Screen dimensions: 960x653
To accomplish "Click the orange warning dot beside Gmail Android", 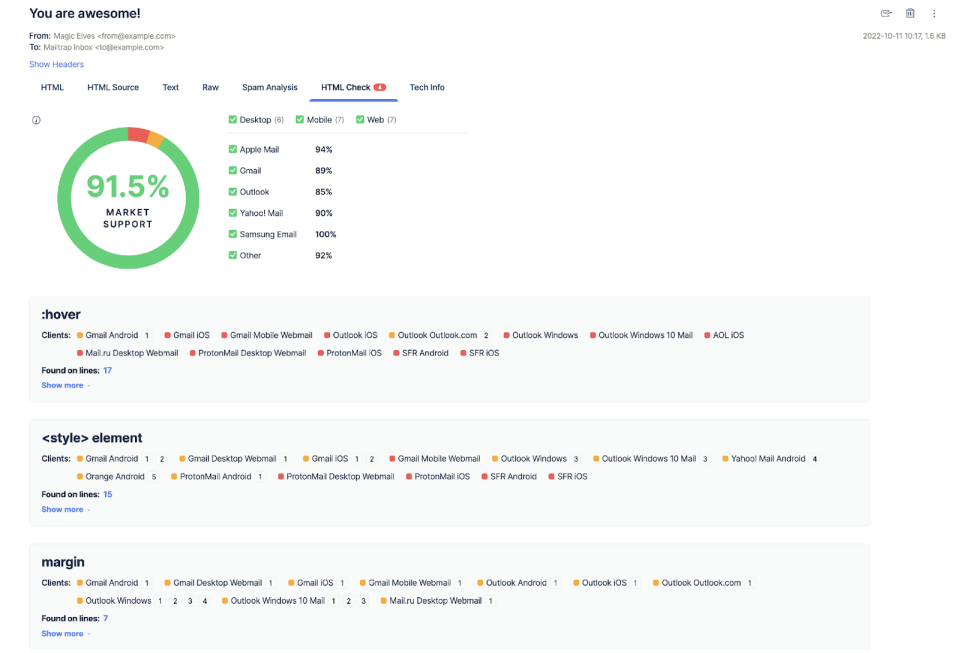I will pyautogui.click(x=80, y=335).
